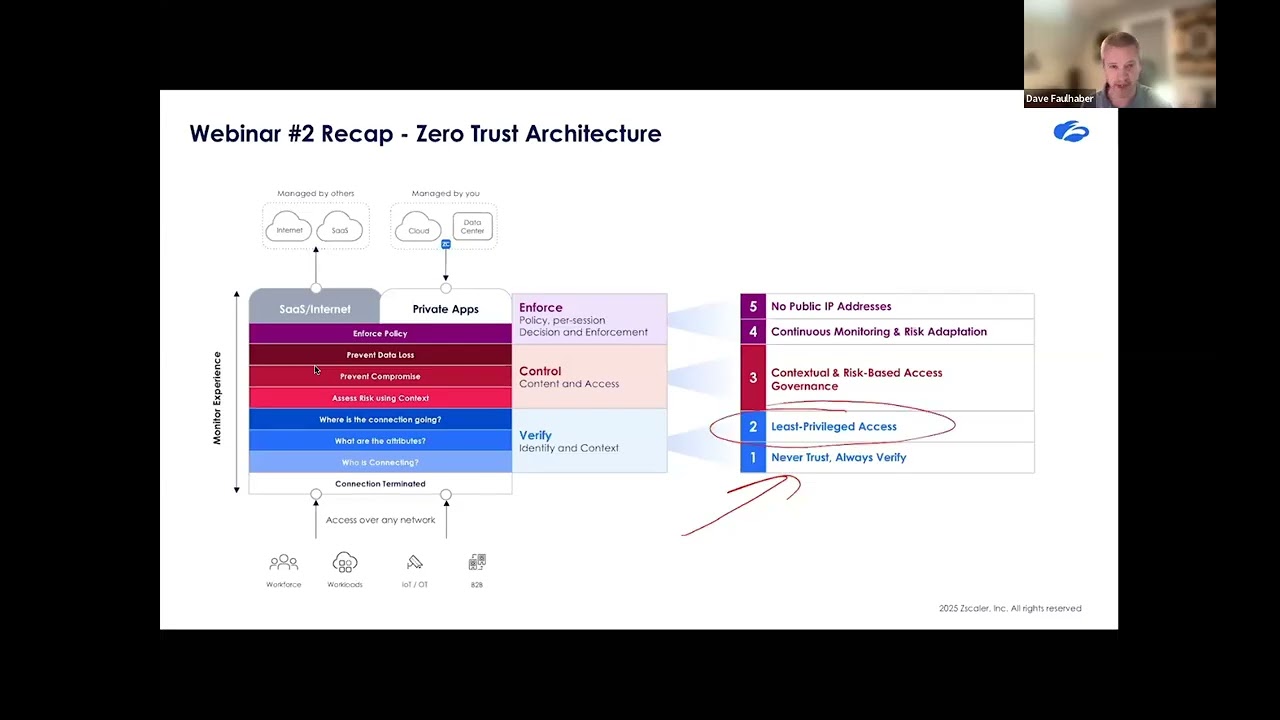Image resolution: width=1280 pixels, height=720 pixels.
Task: Click Never Trust, Always Verify row
Action: 887,457
